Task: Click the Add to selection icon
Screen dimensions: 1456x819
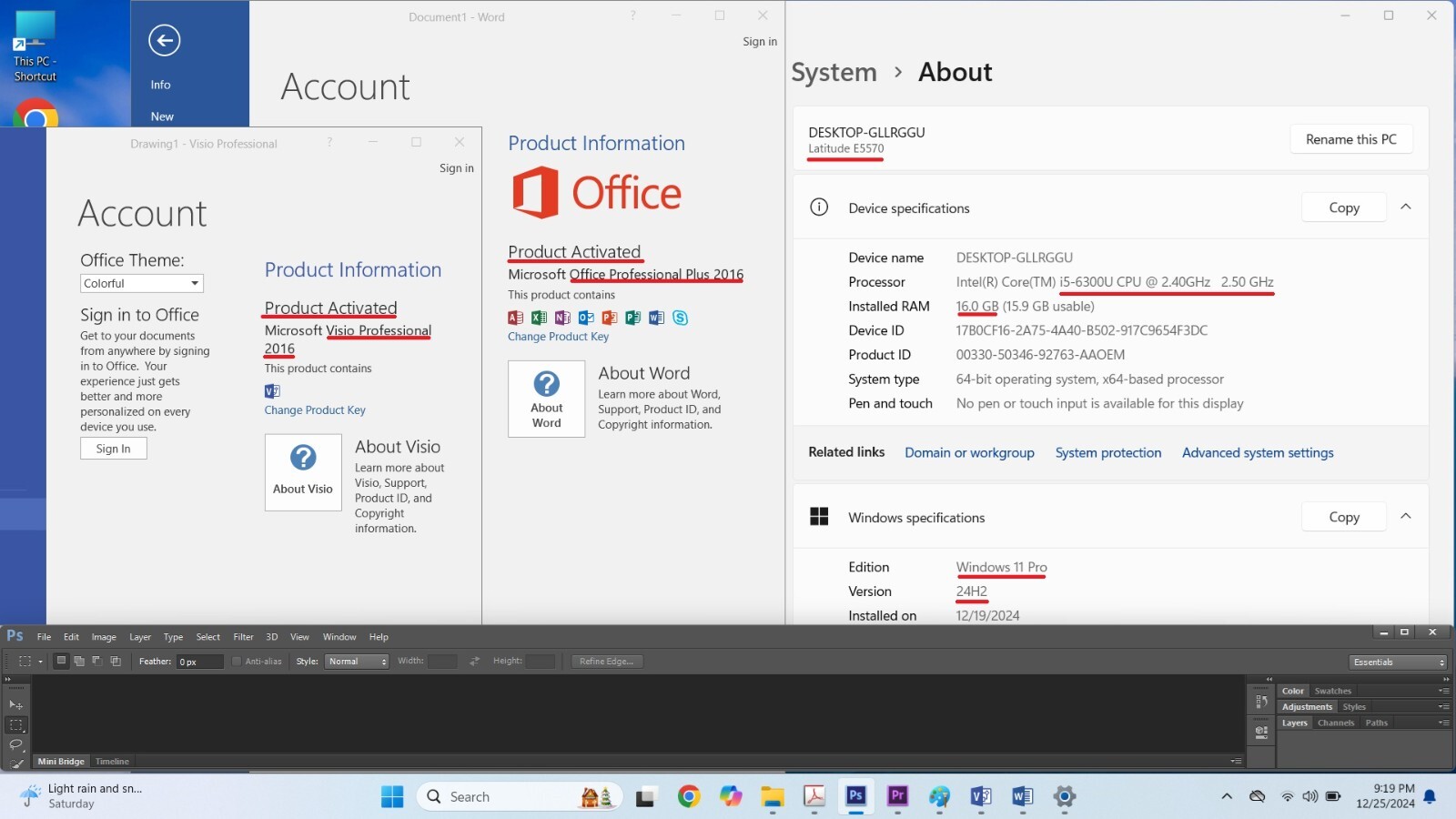Action: click(79, 662)
